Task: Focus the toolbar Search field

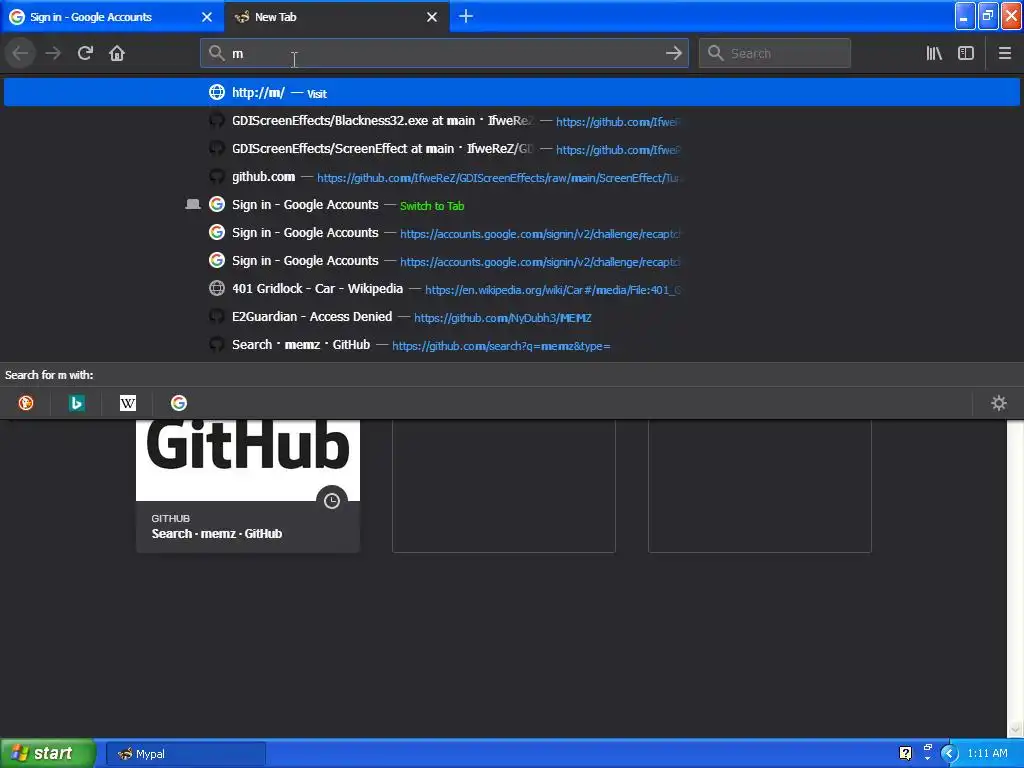Action: tap(775, 53)
